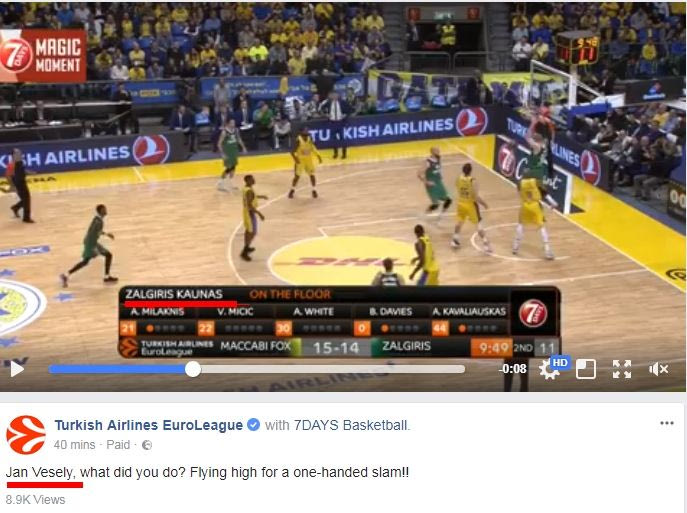Click the remaining time -0:08 indicator

513,369
